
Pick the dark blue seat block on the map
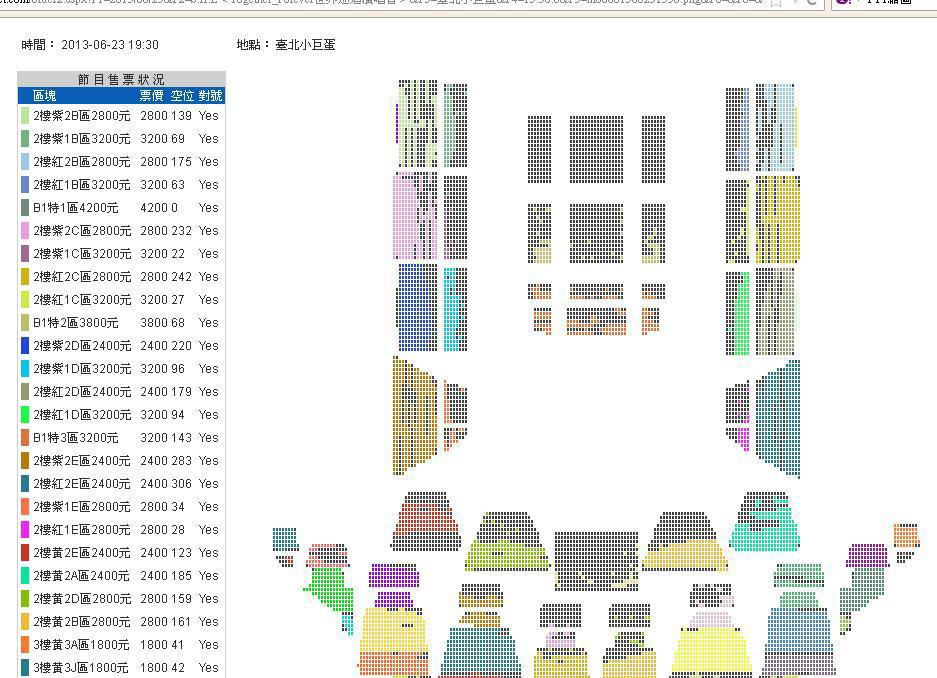point(417,308)
